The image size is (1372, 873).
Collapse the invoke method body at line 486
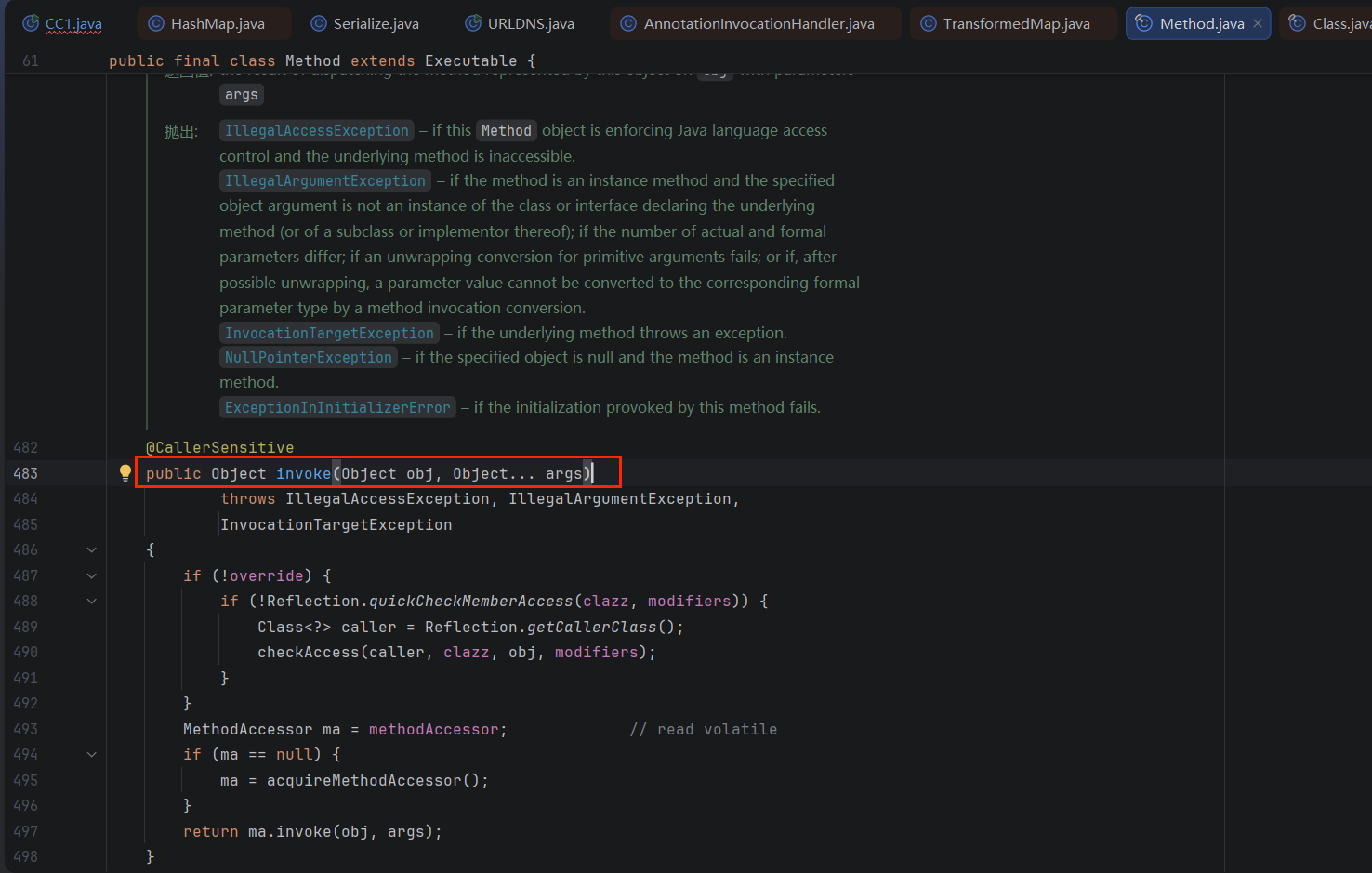coord(92,550)
